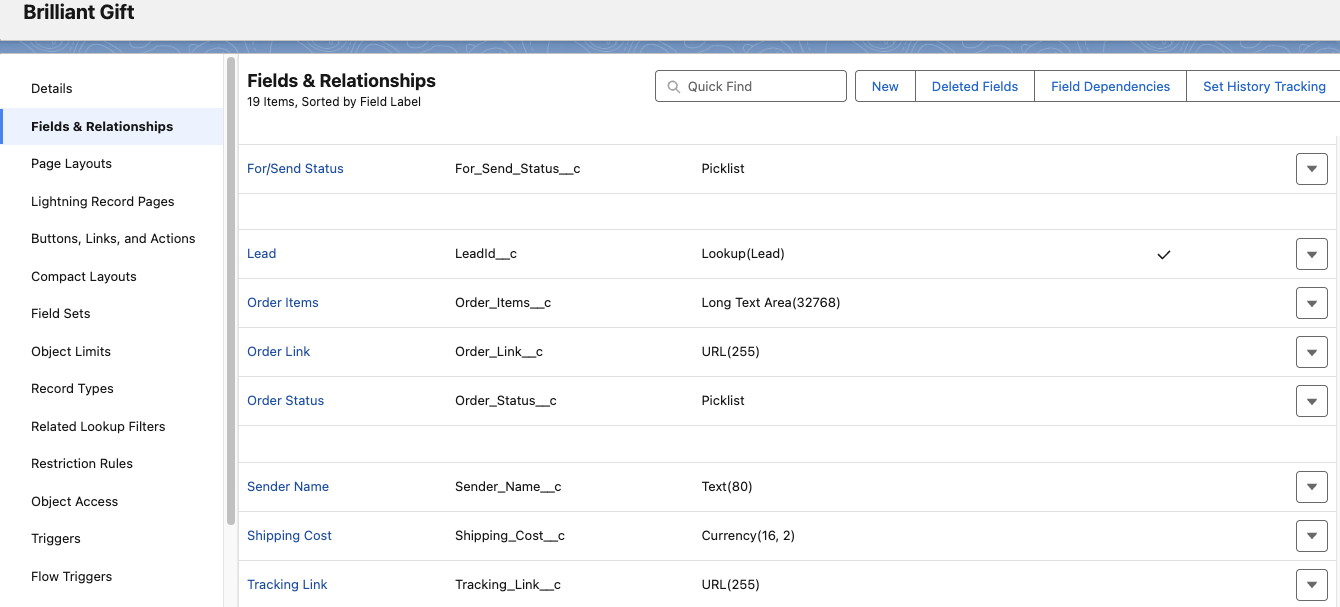Image resolution: width=1340 pixels, height=607 pixels.
Task: Open Deleted Fields
Action: pyautogui.click(x=974, y=87)
